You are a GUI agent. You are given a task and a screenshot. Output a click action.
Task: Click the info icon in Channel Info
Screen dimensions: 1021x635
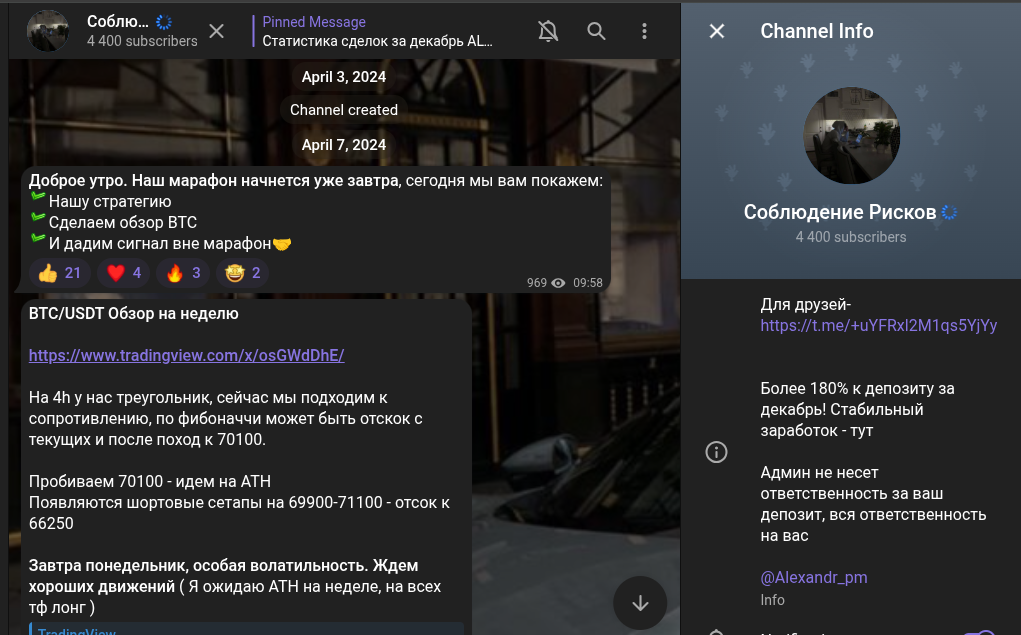coord(717,452)
